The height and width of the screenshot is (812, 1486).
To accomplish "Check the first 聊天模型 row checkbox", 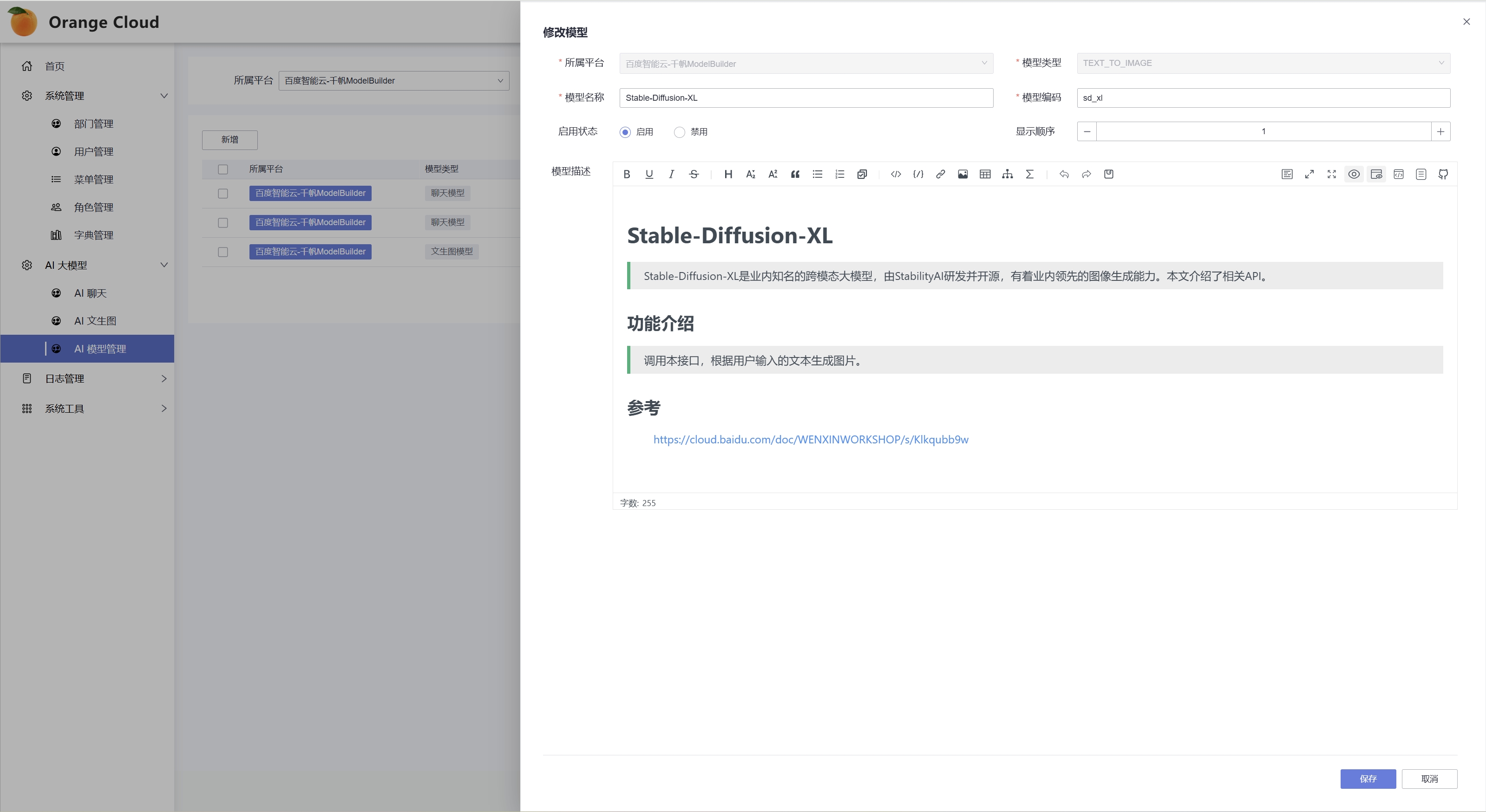I will 223,194.
